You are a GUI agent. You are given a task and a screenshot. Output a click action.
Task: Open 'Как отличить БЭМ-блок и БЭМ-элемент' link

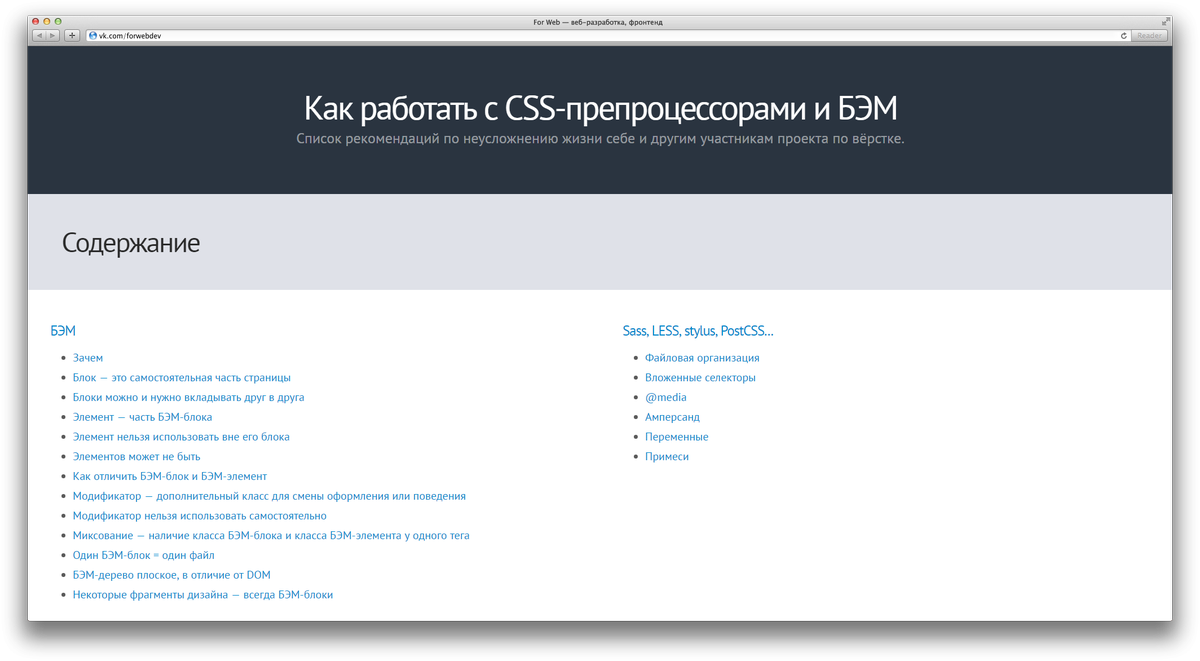click(x=170, y=476)
